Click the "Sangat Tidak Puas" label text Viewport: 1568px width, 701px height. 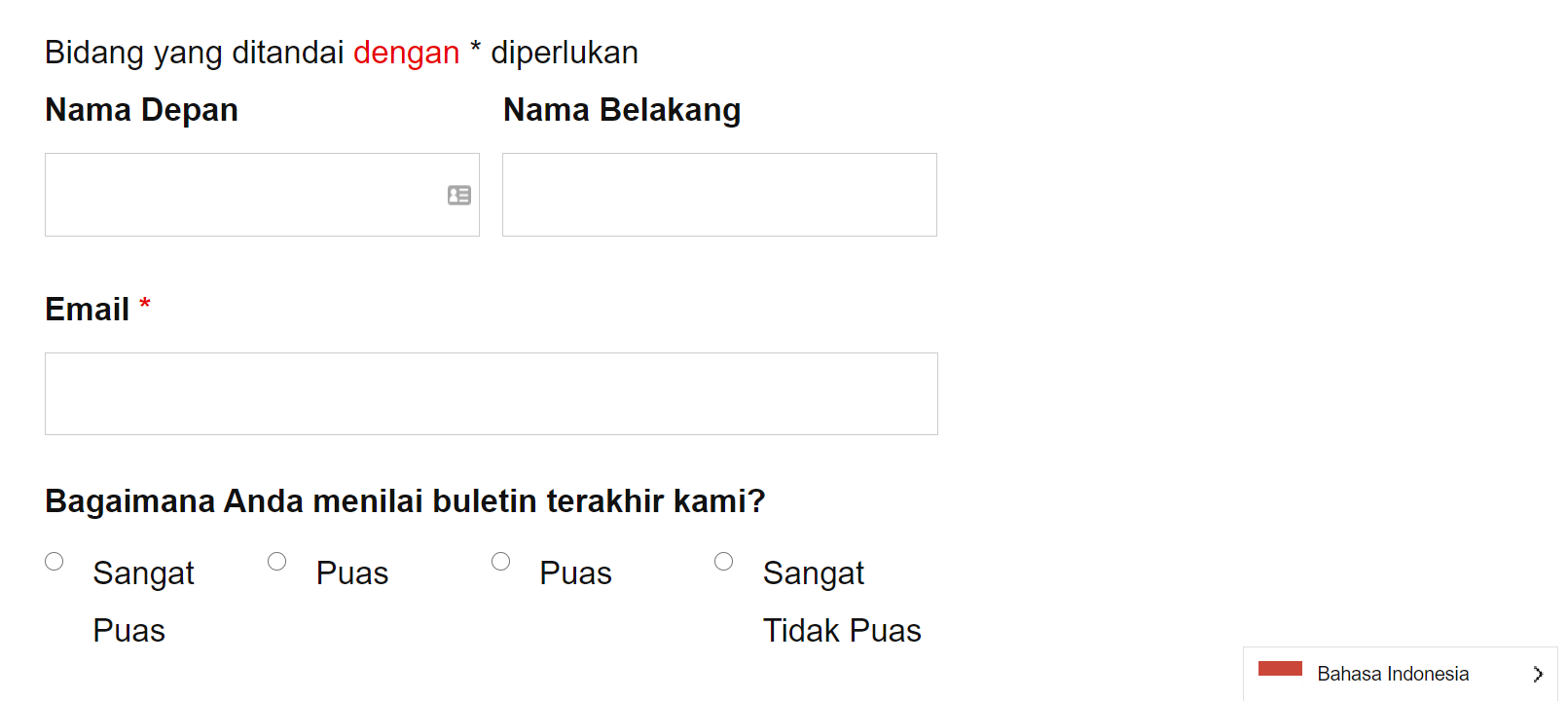(841, 631)
